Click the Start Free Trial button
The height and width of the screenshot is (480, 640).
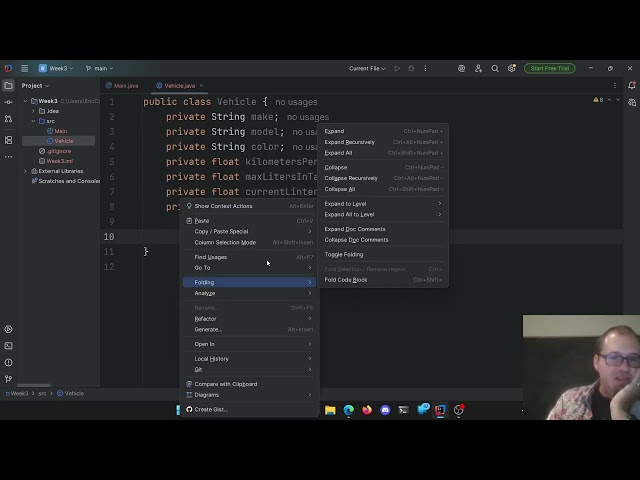(x=550, y=69)
